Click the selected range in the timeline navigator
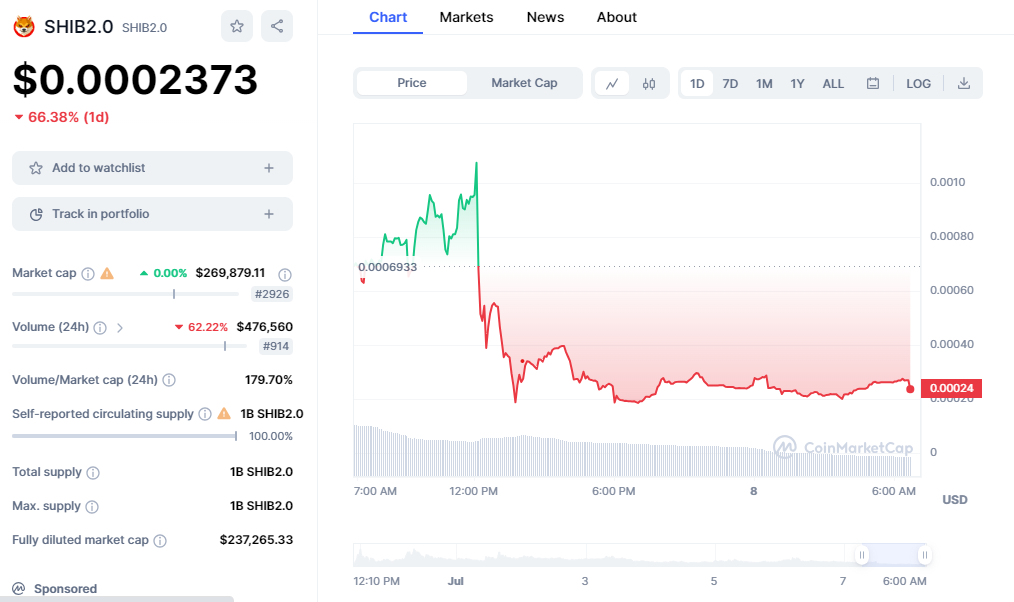The image size is (1014, 602). tap(893, 555)
